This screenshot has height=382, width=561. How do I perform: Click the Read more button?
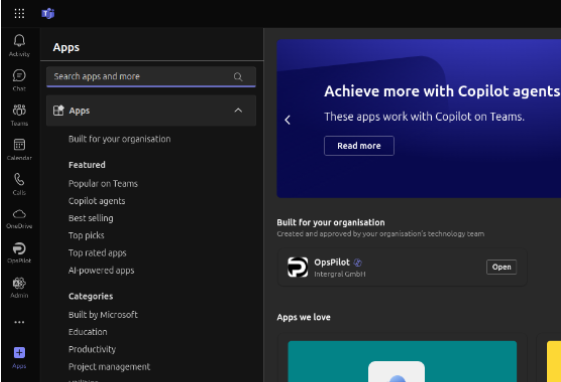(x=359, y=146)
